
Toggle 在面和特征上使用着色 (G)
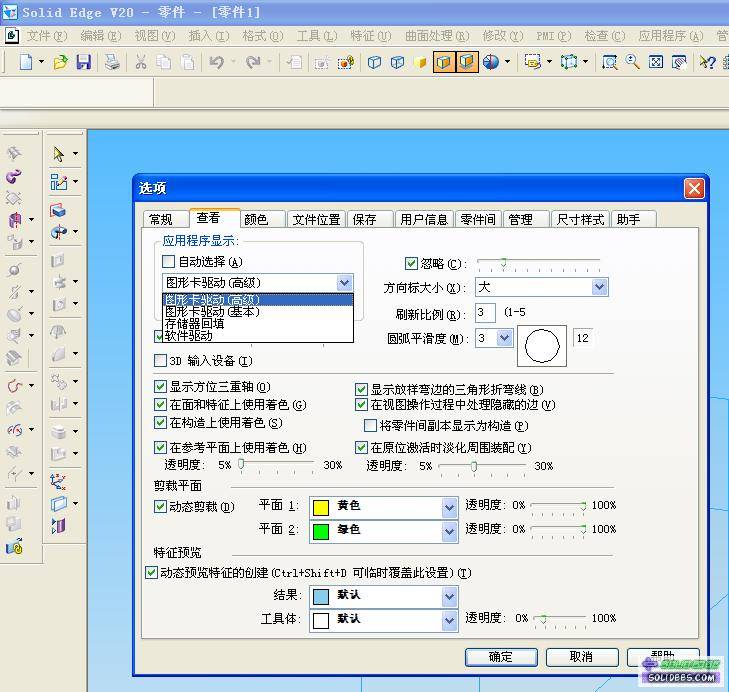click(x=160, y=405)
